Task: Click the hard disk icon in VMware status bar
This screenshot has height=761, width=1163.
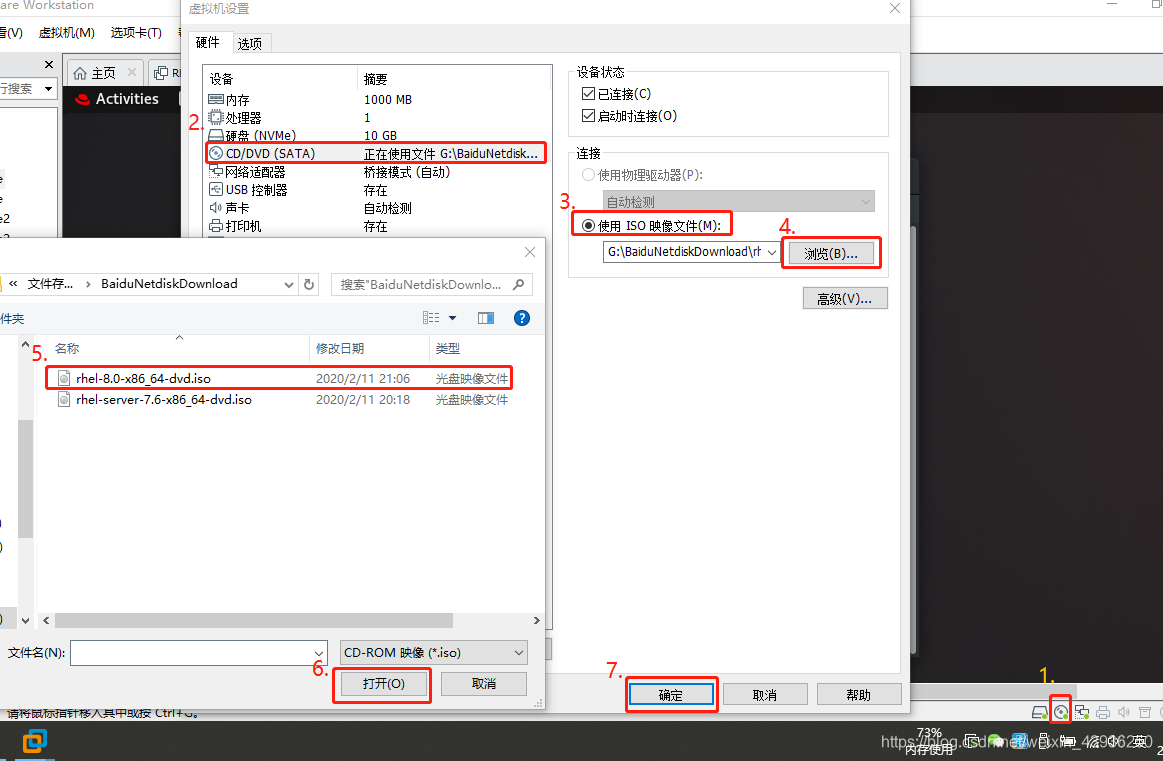Action: [x=1037, y=711]
